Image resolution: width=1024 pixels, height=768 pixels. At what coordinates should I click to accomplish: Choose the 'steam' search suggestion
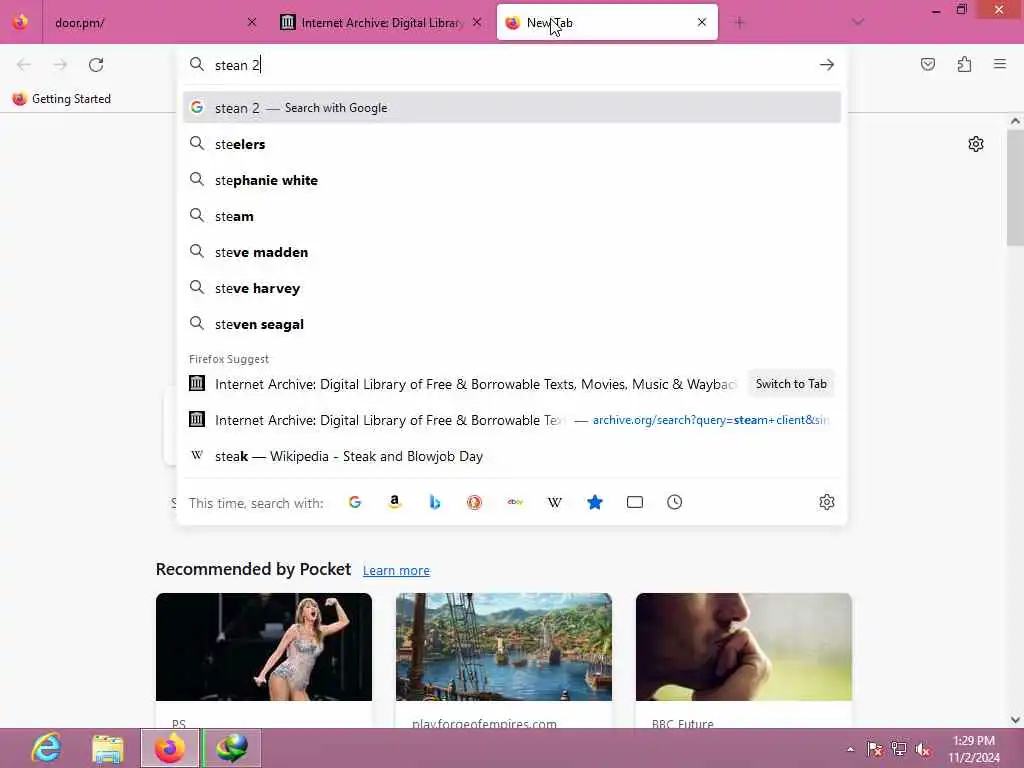pos(512,216)
